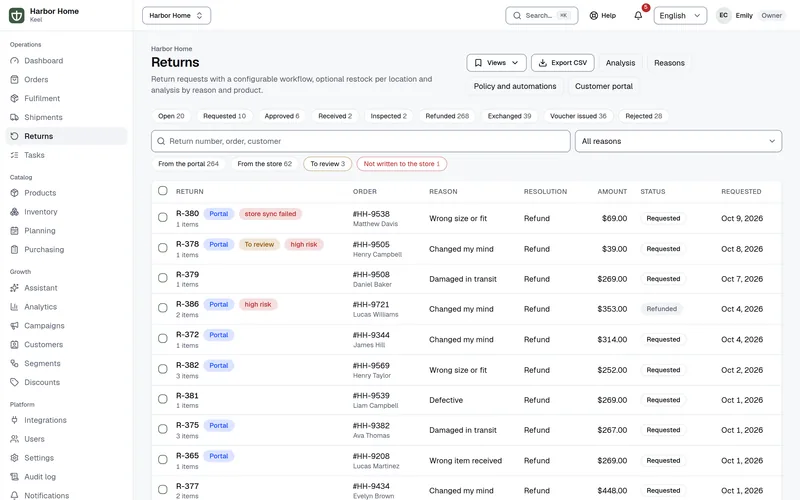Screen dimensions: 800x500
Task: Open the Segments icon
Action: 14,363
